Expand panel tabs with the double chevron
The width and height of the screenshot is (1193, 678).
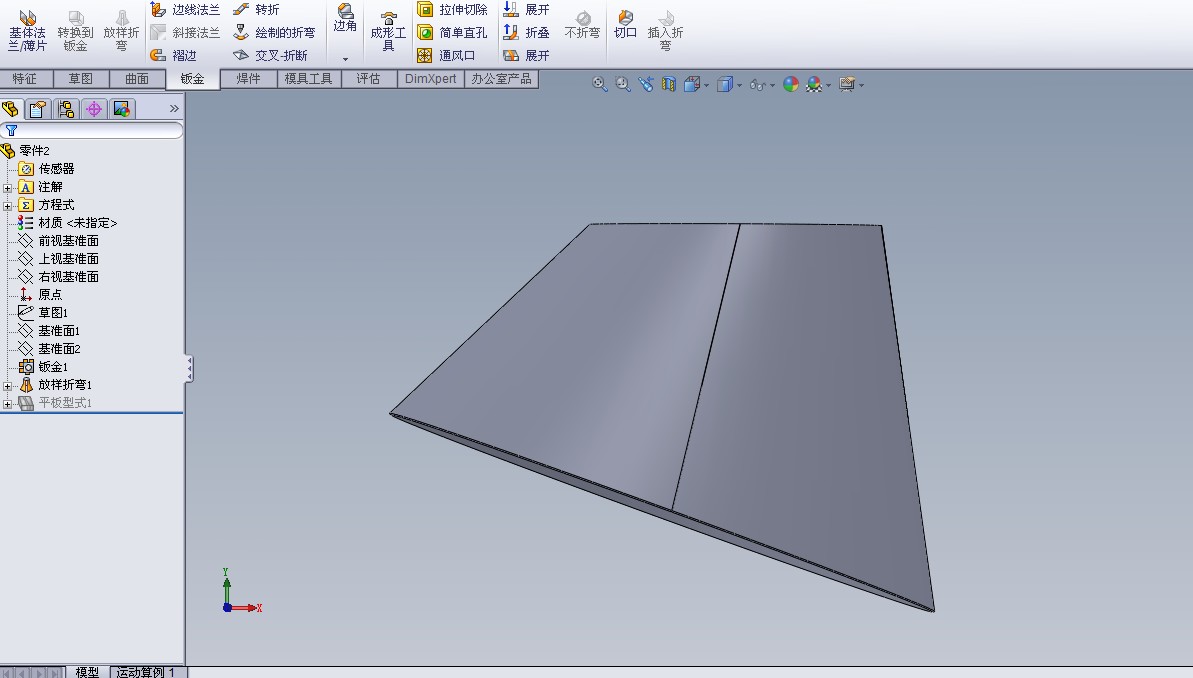point(174,109)
